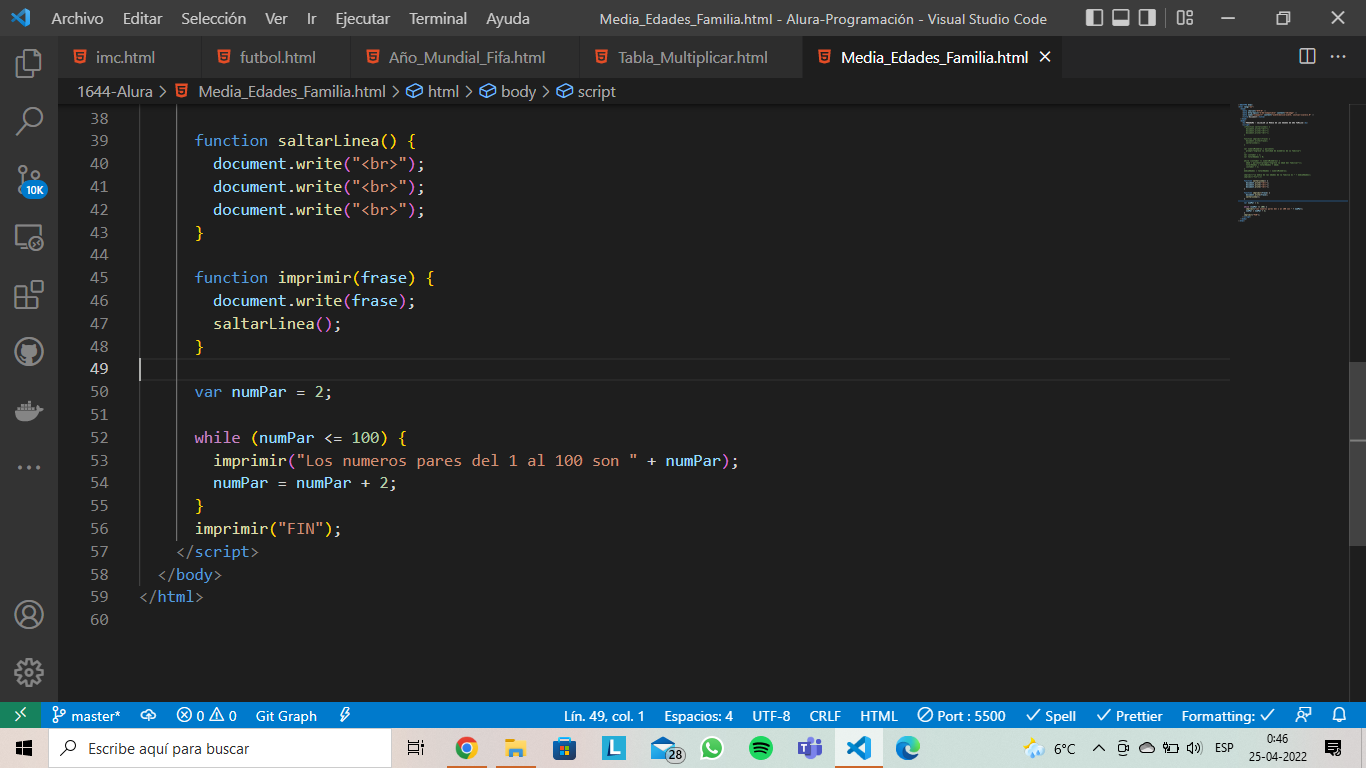Open the Archivo menu

[x=77, y=18]
